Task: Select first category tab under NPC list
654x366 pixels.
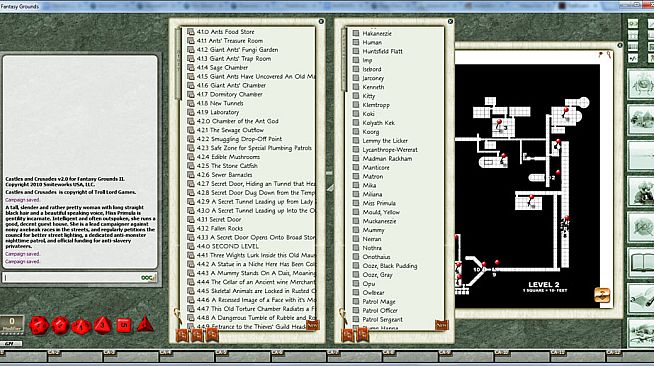Action: click(348, 335)
